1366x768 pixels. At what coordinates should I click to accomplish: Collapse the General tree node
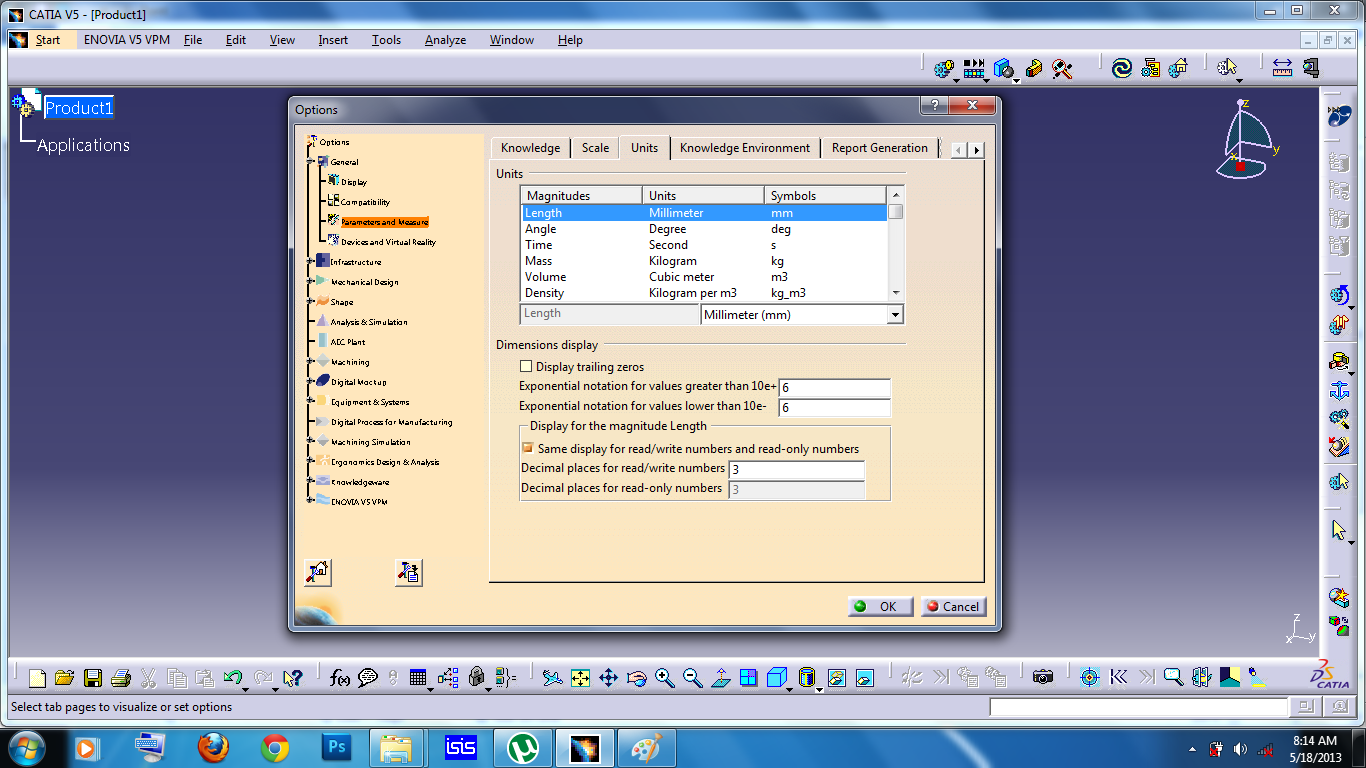(311, 161)
